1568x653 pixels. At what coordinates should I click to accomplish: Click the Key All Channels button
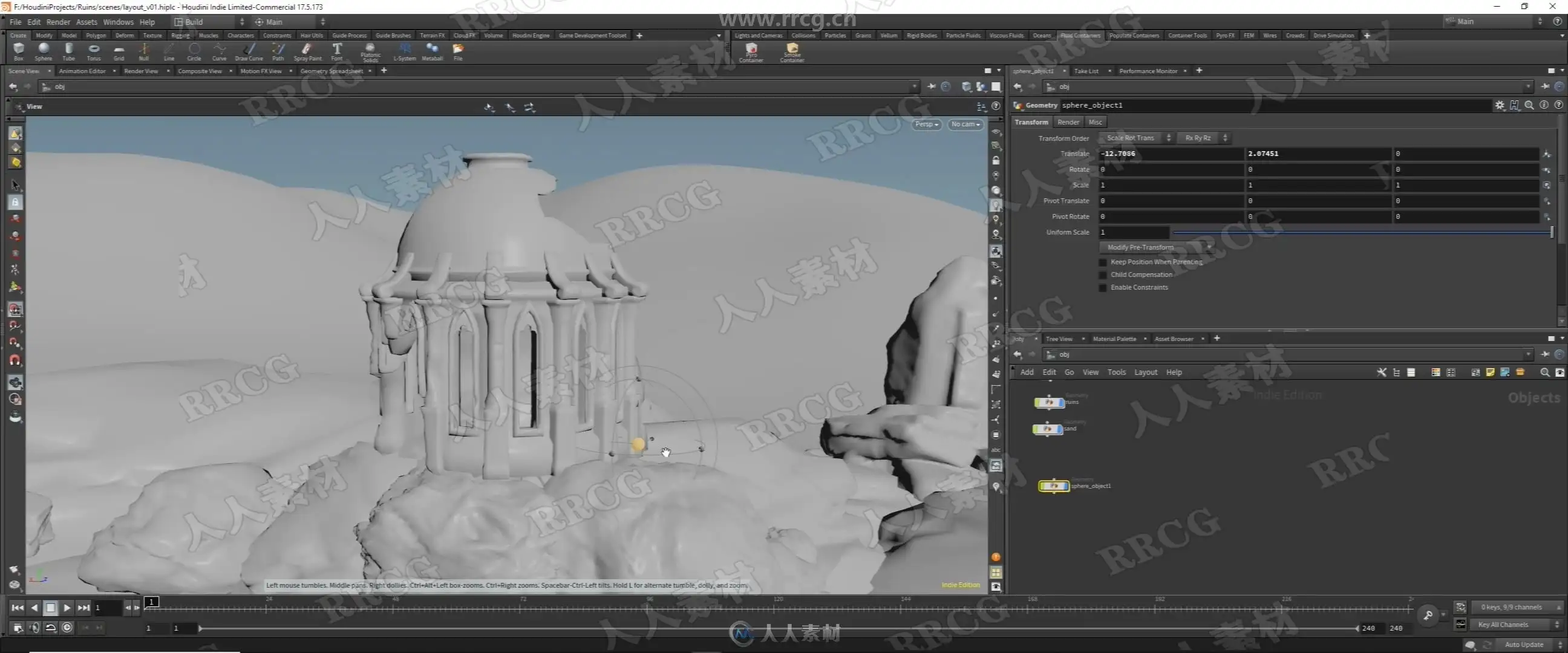tap(1507, 625)
